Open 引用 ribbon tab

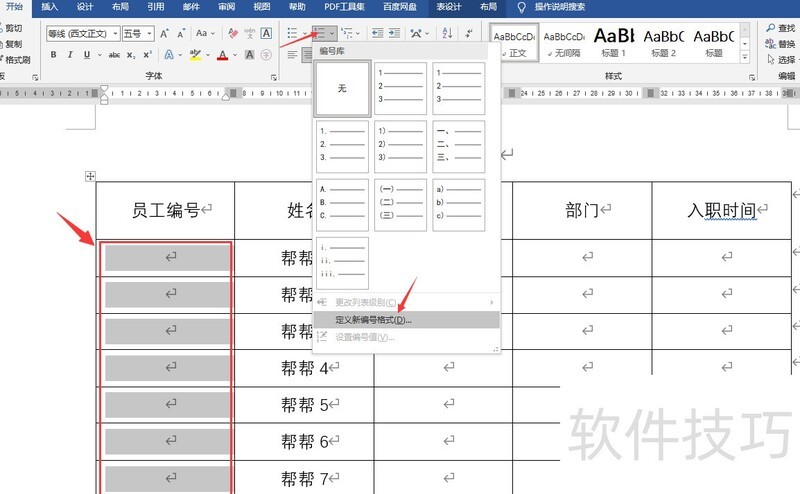coord(156,7)
